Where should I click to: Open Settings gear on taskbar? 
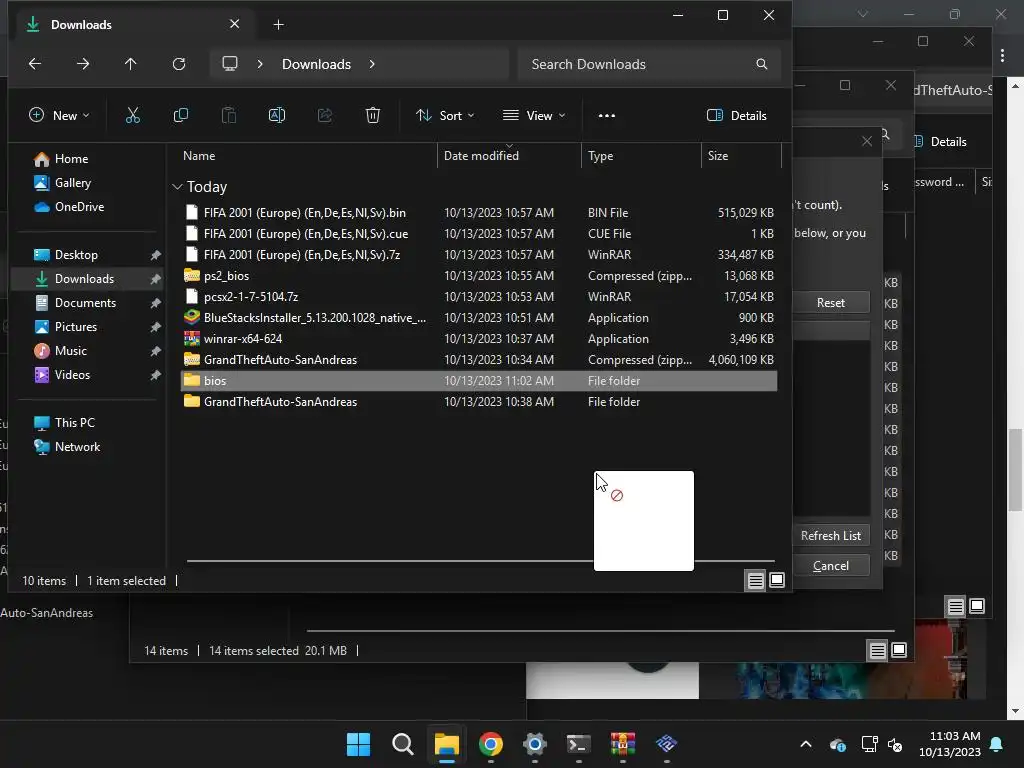tap(534, 744)
